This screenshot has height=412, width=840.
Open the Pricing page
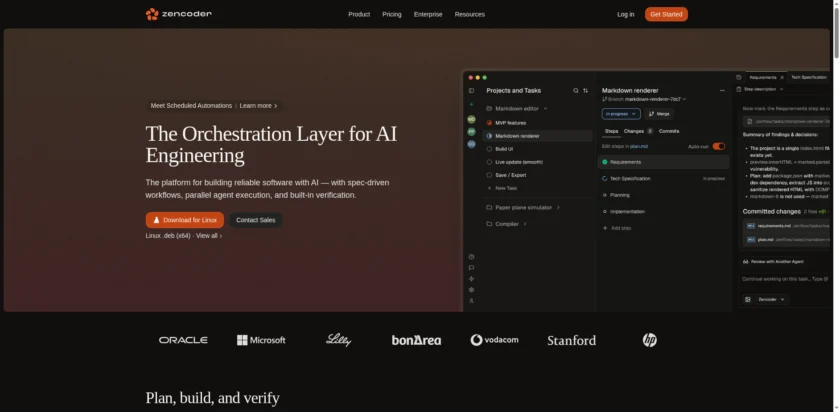tap(392, 14)
